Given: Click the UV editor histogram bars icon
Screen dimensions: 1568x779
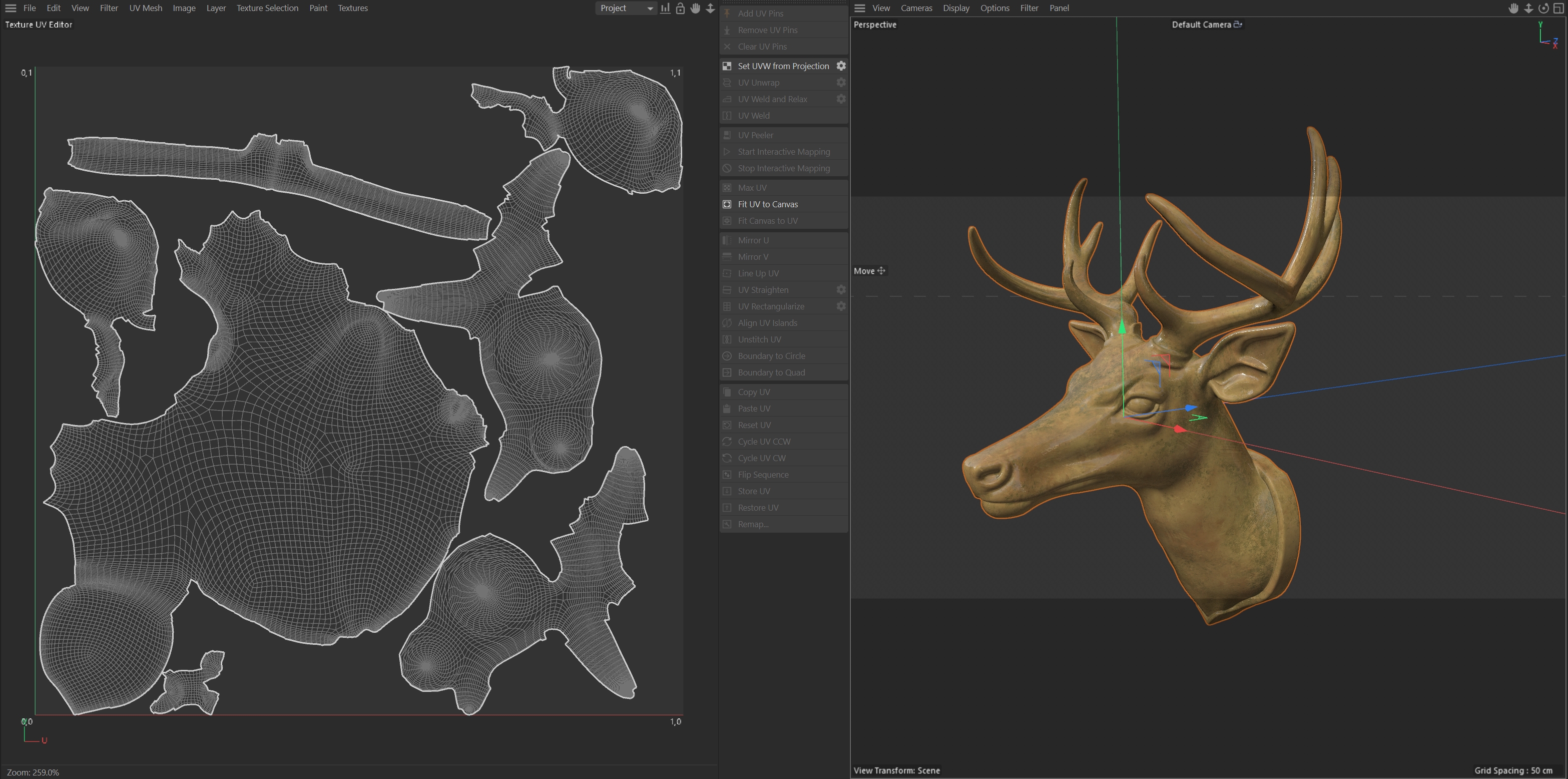Looking at the screenshot, I should click(665, 8).
